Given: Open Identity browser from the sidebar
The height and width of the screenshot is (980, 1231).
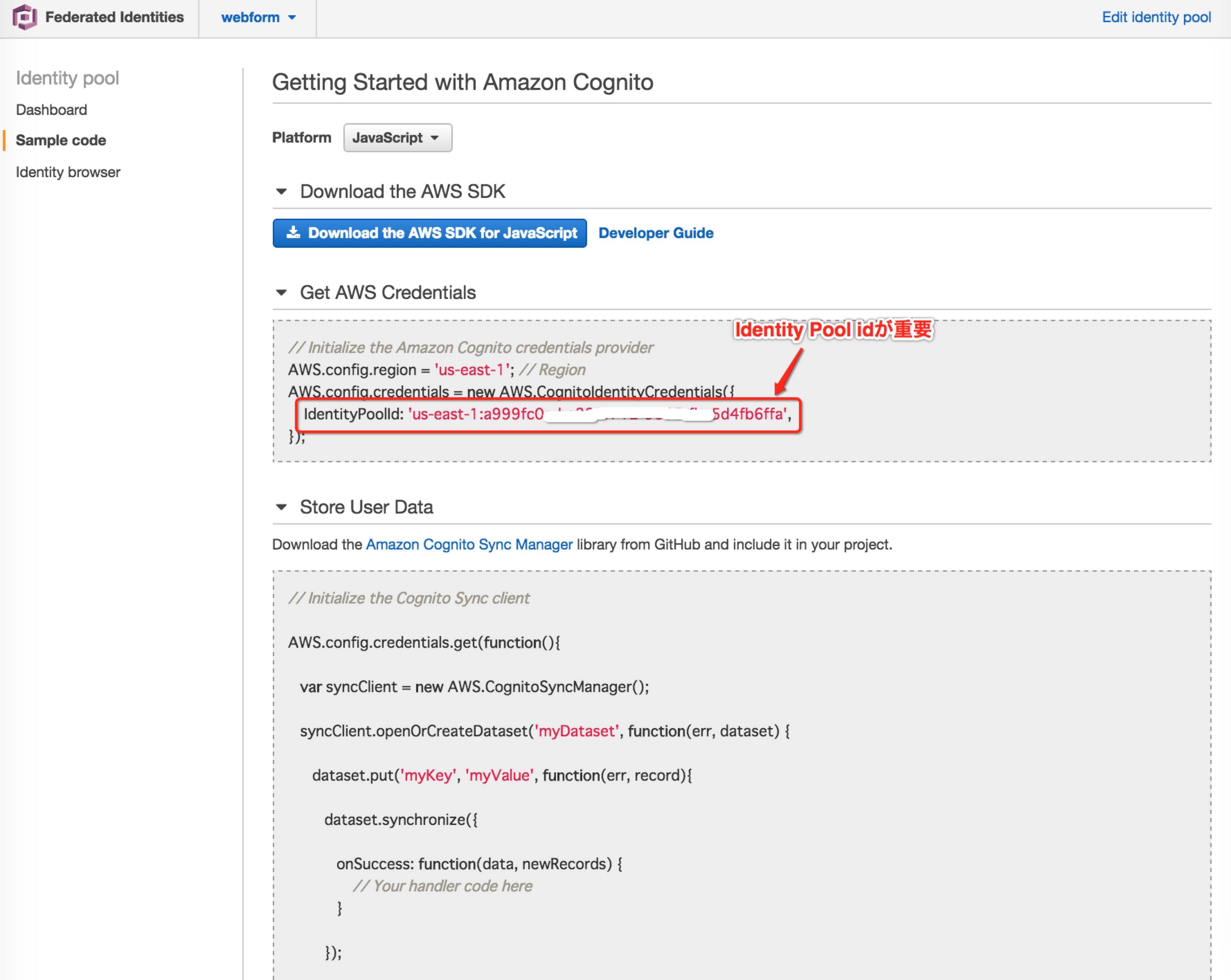Looking at the screenshot, I should pos(68,171).
